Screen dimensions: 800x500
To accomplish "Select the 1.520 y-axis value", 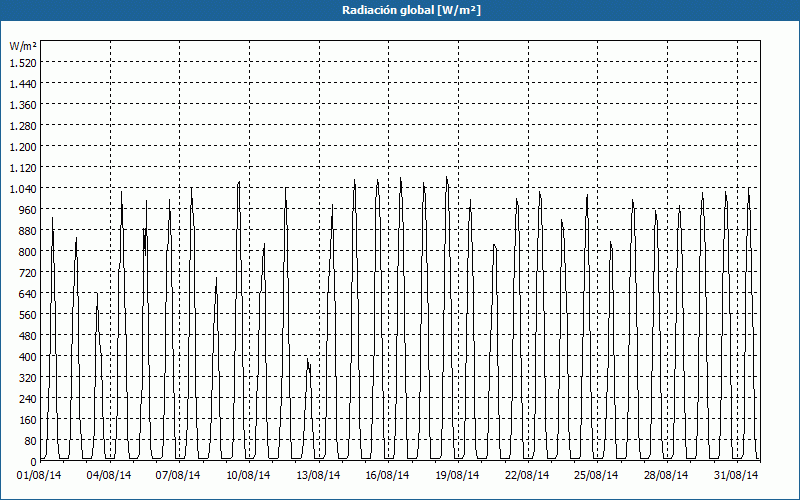I will (x=23, y=63).
